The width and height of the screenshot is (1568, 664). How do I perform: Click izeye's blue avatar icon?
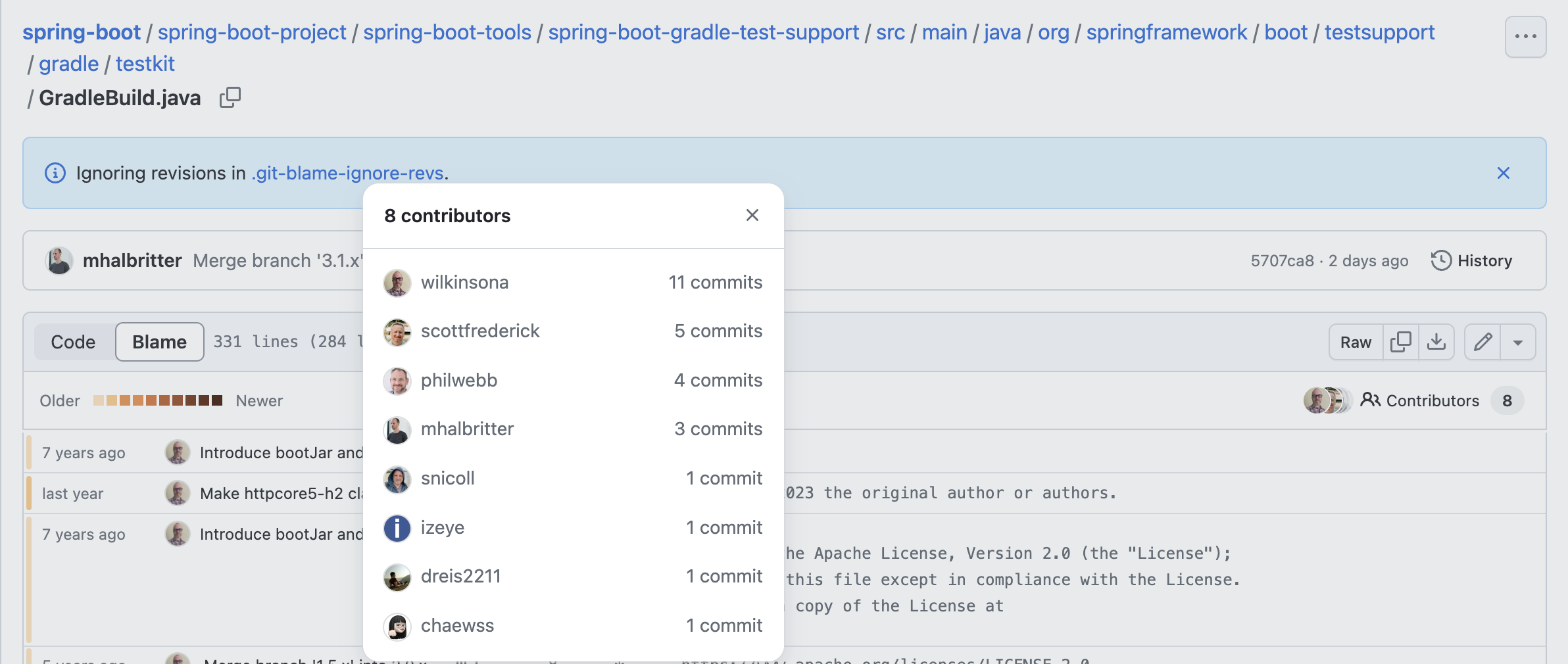[397, 528]
